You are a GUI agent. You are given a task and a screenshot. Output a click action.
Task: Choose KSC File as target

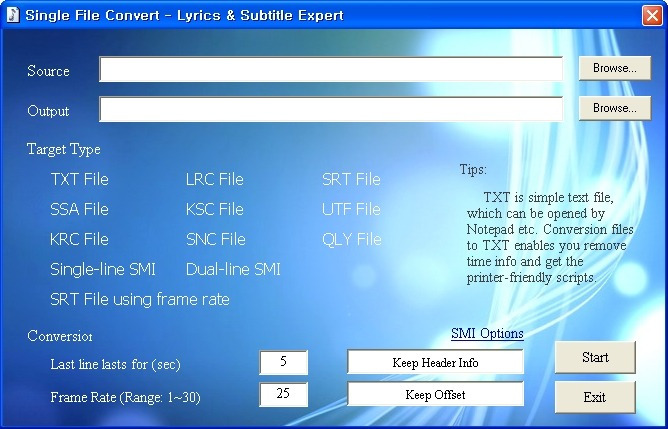(215, 209)
